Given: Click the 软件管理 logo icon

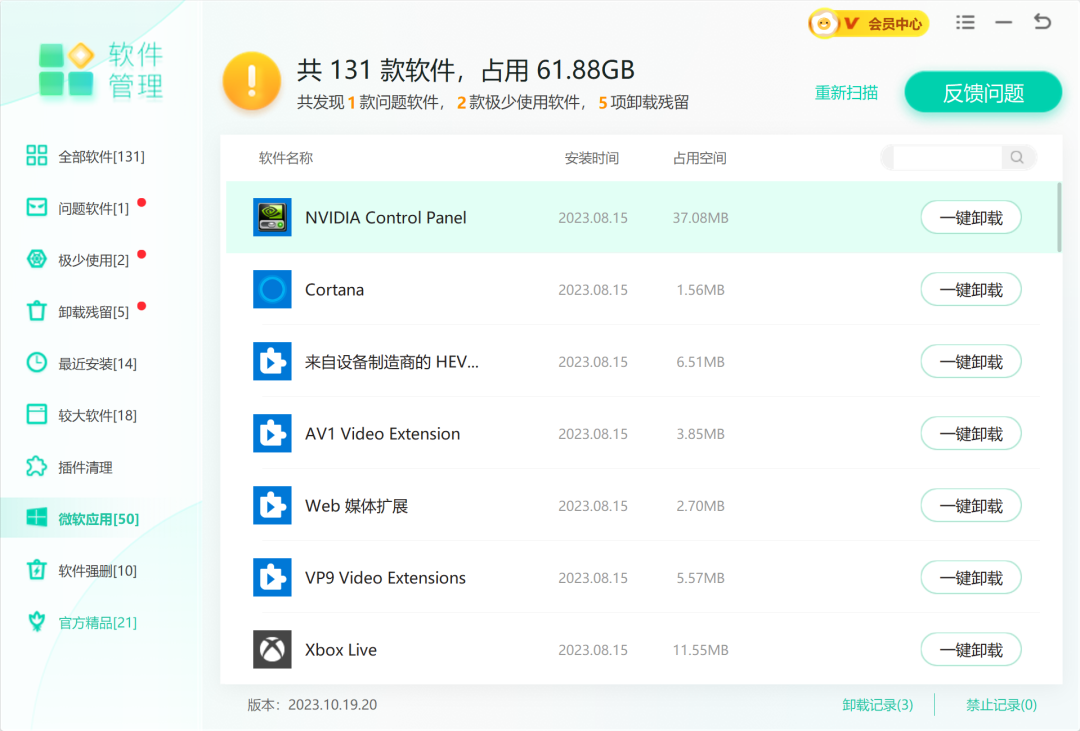Looking at the screenshot, I should (66, 69).
